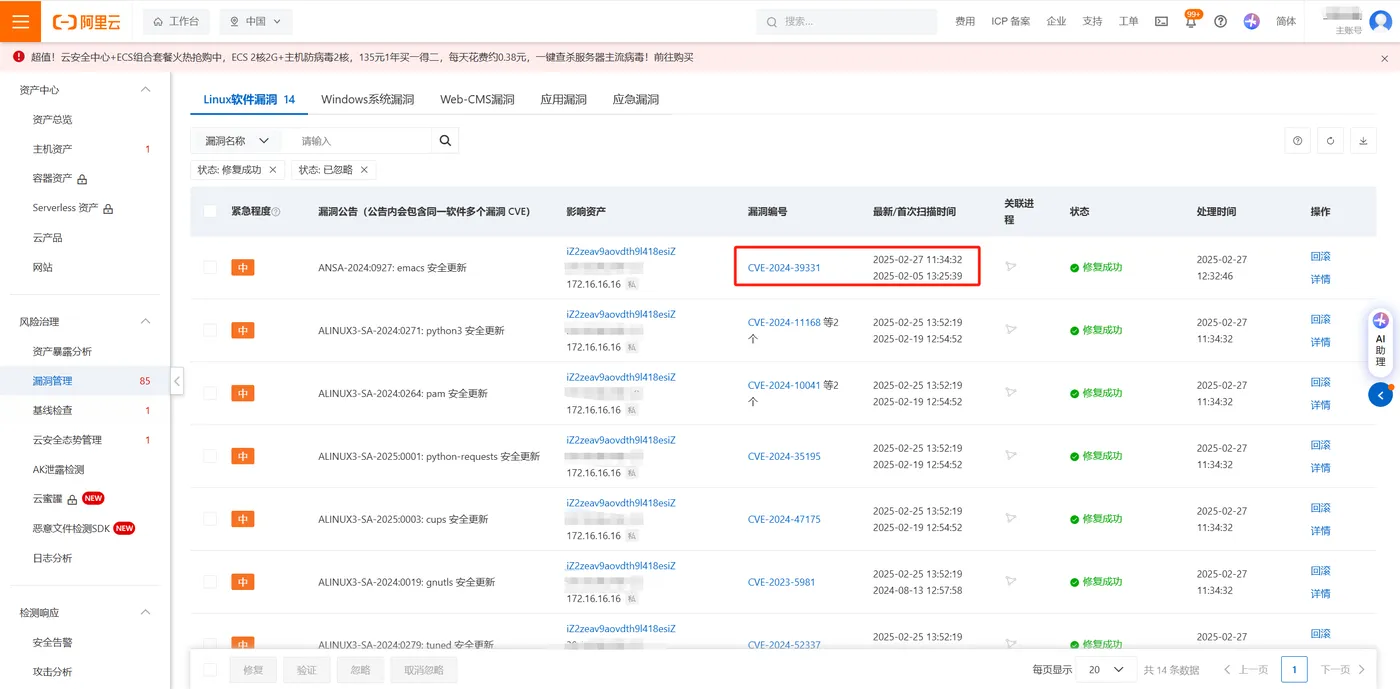Click 详情 for the python3 row

1320,342
